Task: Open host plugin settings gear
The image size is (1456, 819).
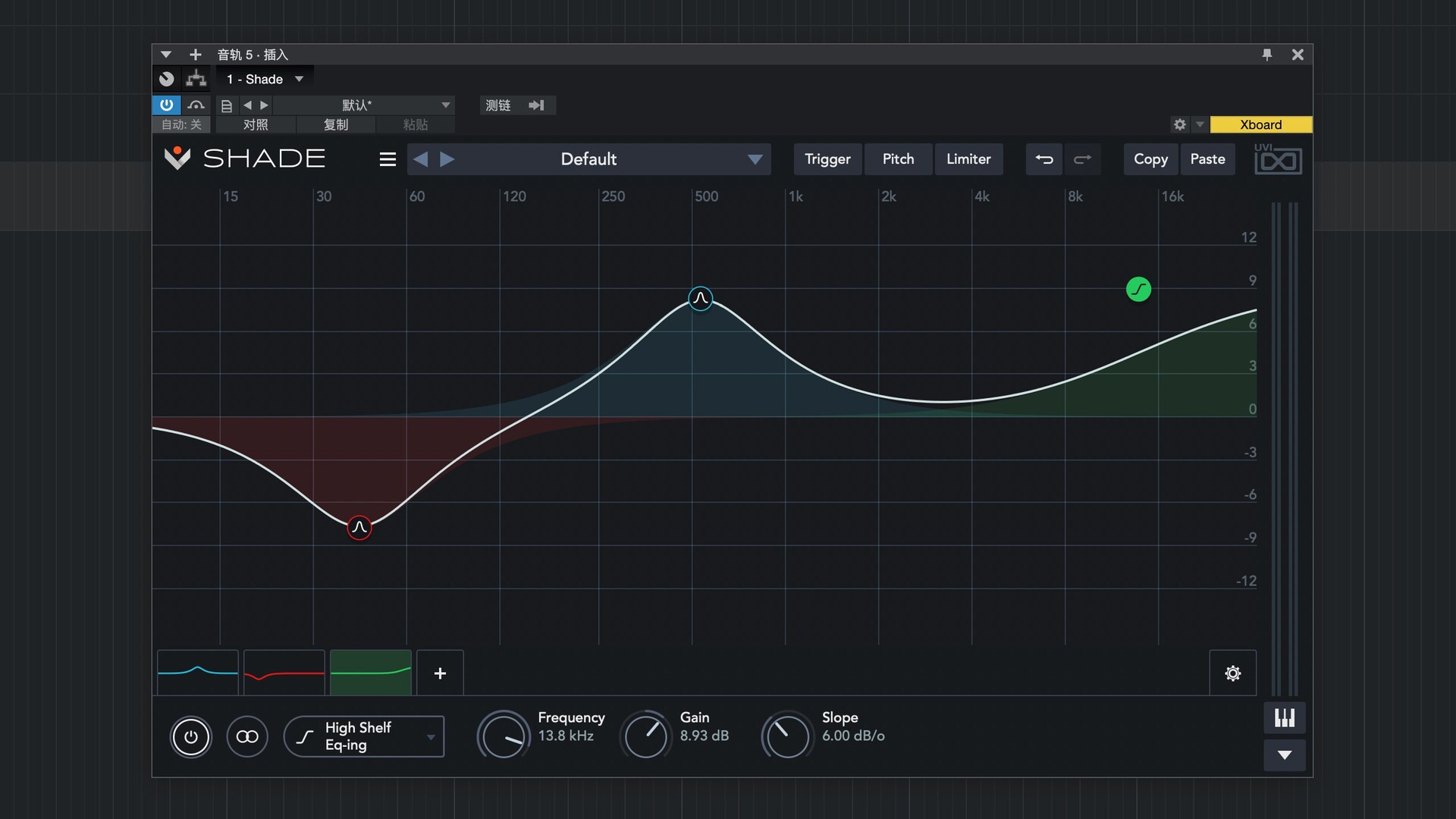Action: 1180,124
